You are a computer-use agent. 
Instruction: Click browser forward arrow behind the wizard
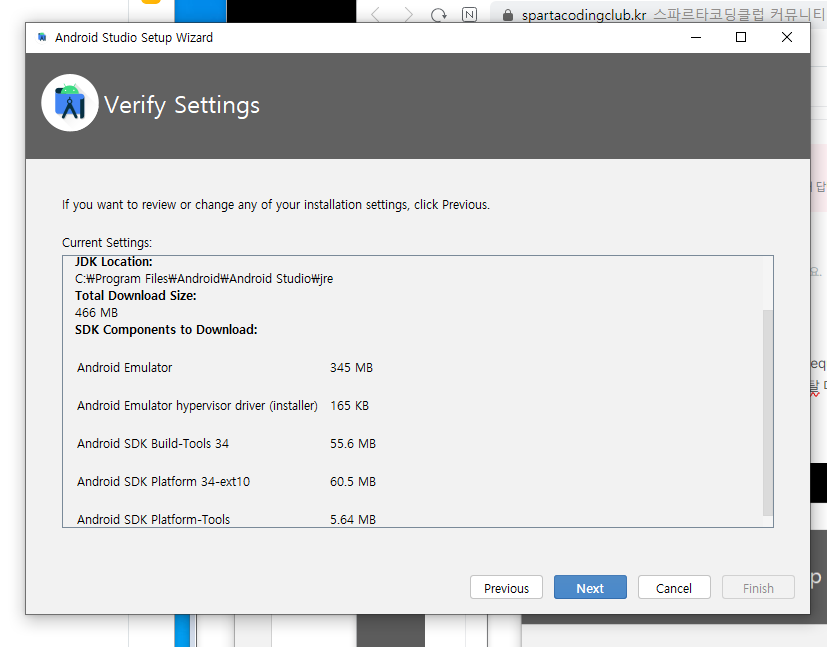pyautogui.click(x=408, y=15)
